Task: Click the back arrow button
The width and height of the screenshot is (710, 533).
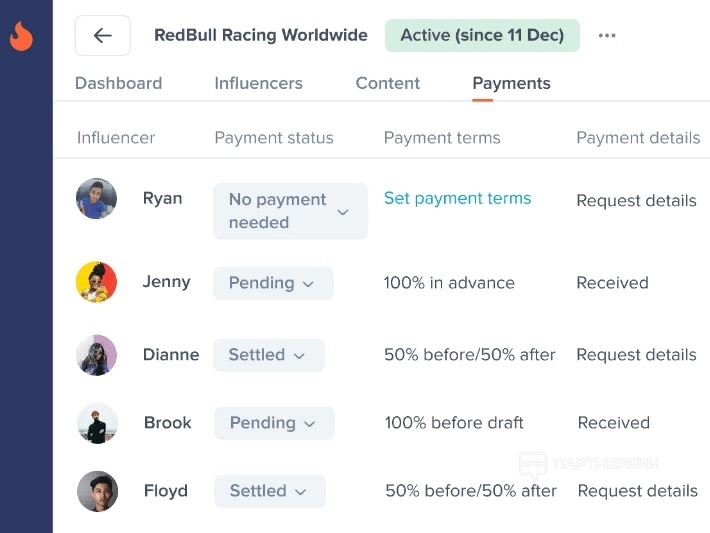Action: (x=102, y=36)
